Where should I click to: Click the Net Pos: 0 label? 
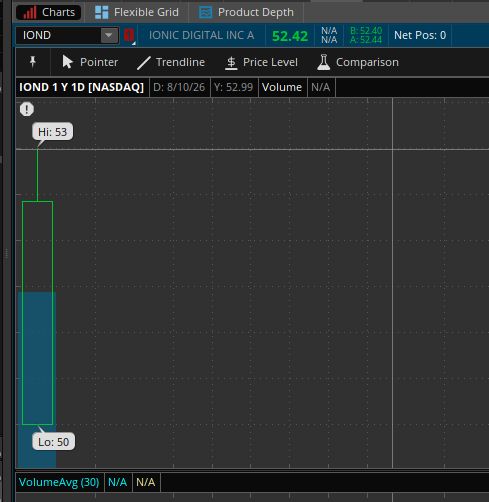(x=420, y=35)
